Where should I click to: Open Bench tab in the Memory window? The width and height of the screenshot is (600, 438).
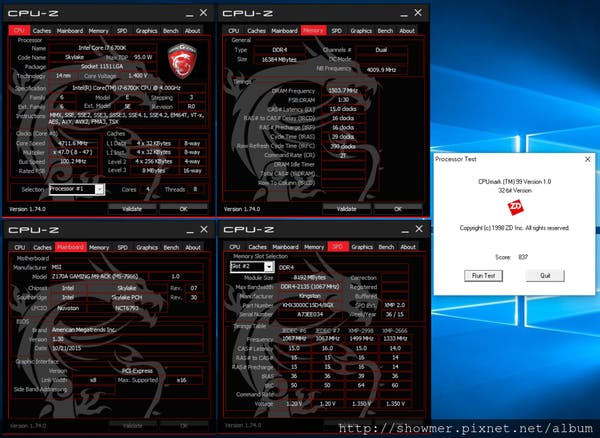385,31
